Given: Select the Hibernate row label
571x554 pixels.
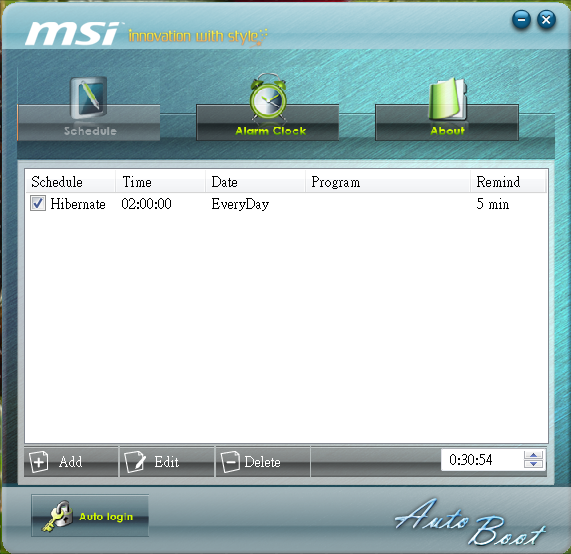Looking at the screenshot, I should click(78, 204).
